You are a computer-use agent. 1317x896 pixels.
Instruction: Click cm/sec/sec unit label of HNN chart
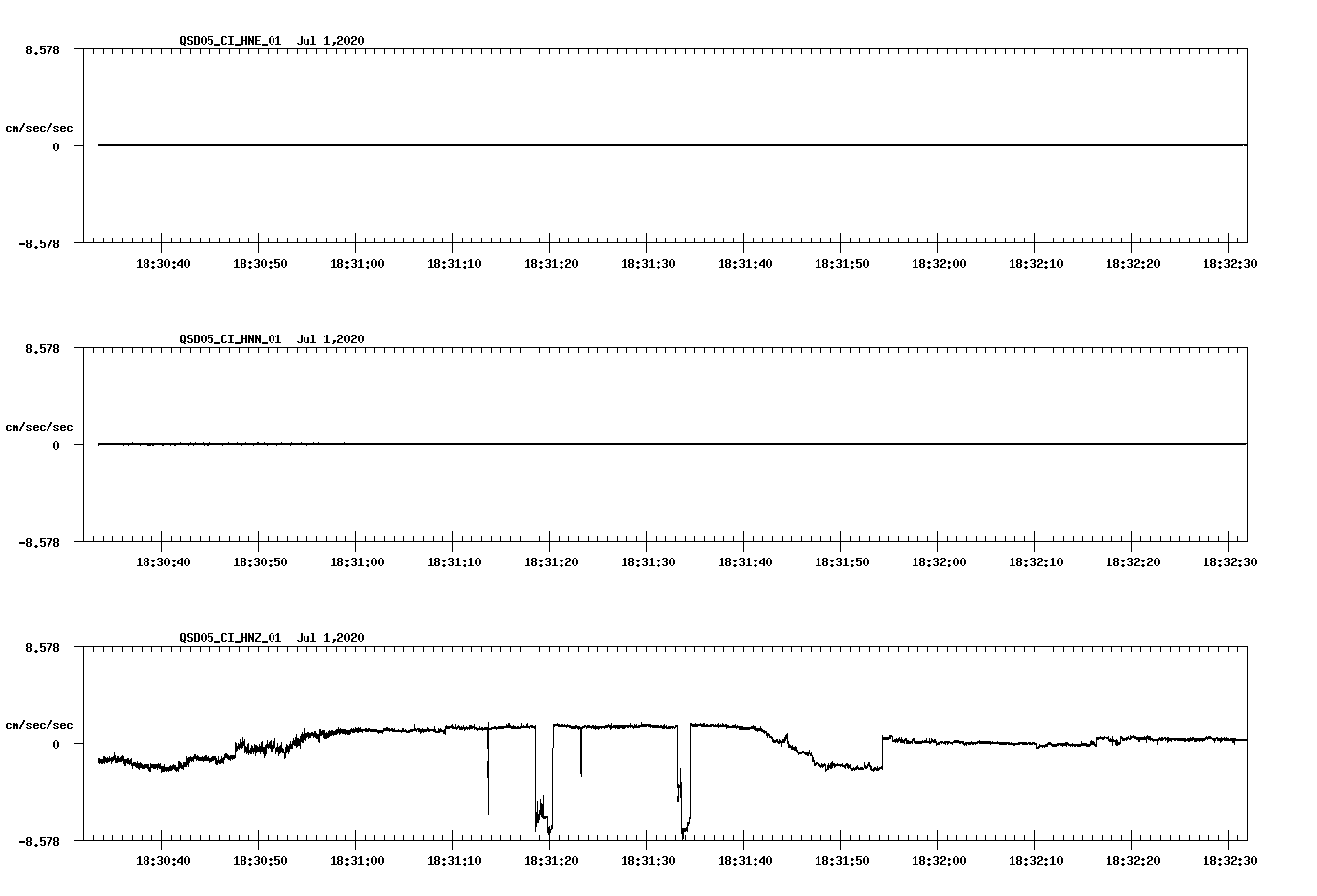point(39,427)
